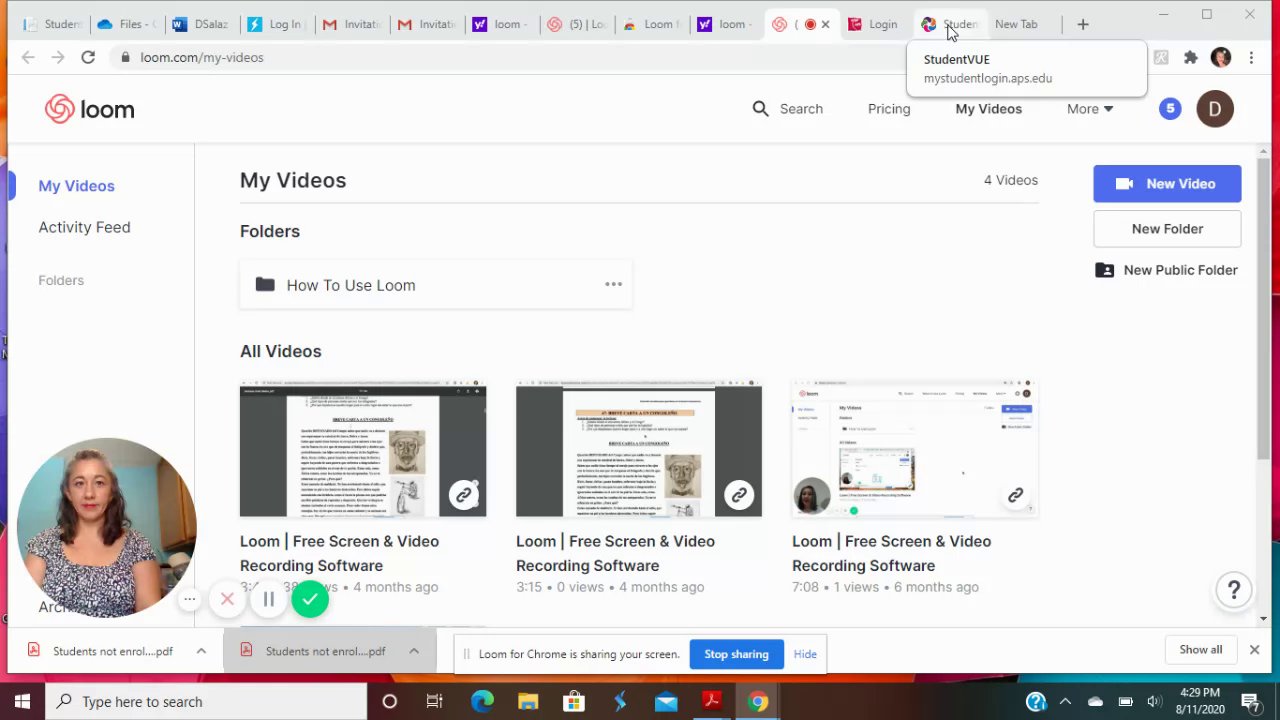Open the volume icon in system tray
Image resolution: width=1280 pixels, height=720 pixels.
(1155, 701)
